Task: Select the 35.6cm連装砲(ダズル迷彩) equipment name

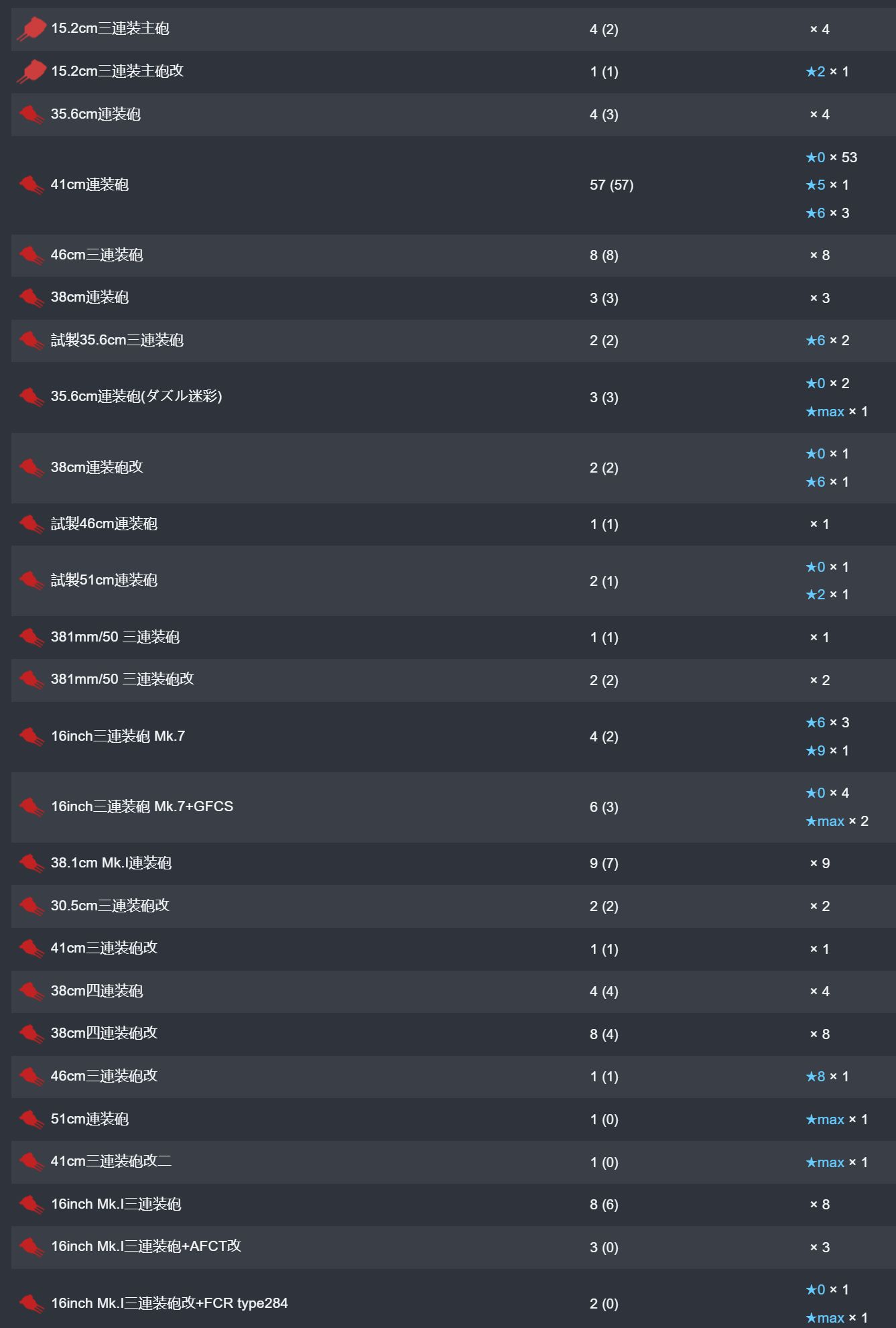Action: [137, 396]
